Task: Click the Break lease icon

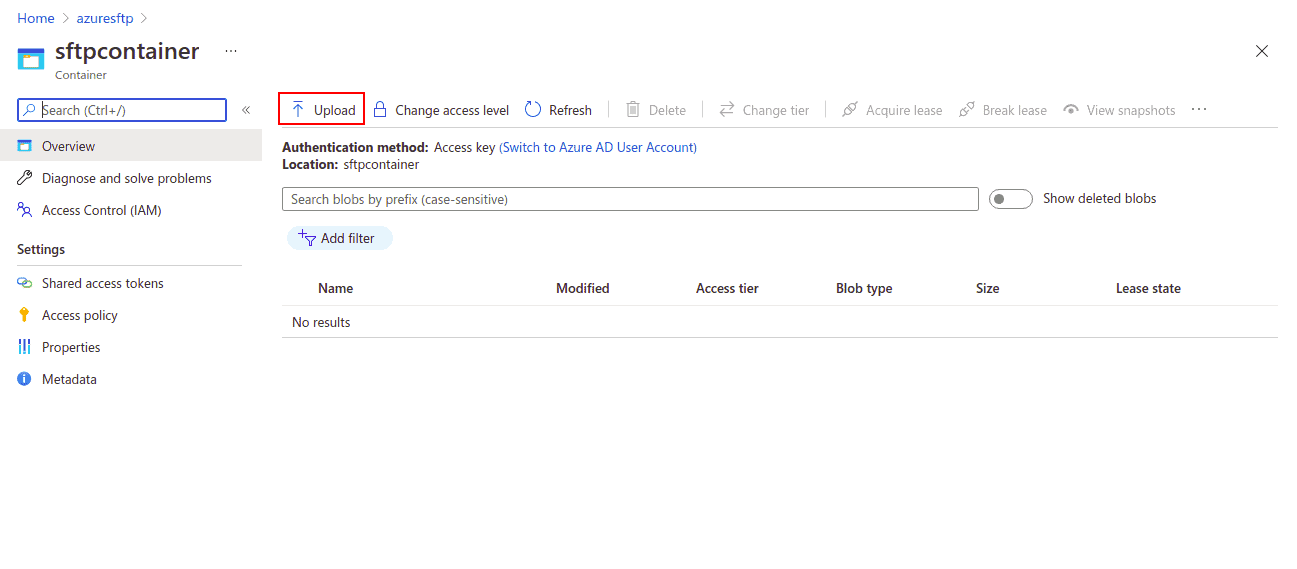Action: 967,110
